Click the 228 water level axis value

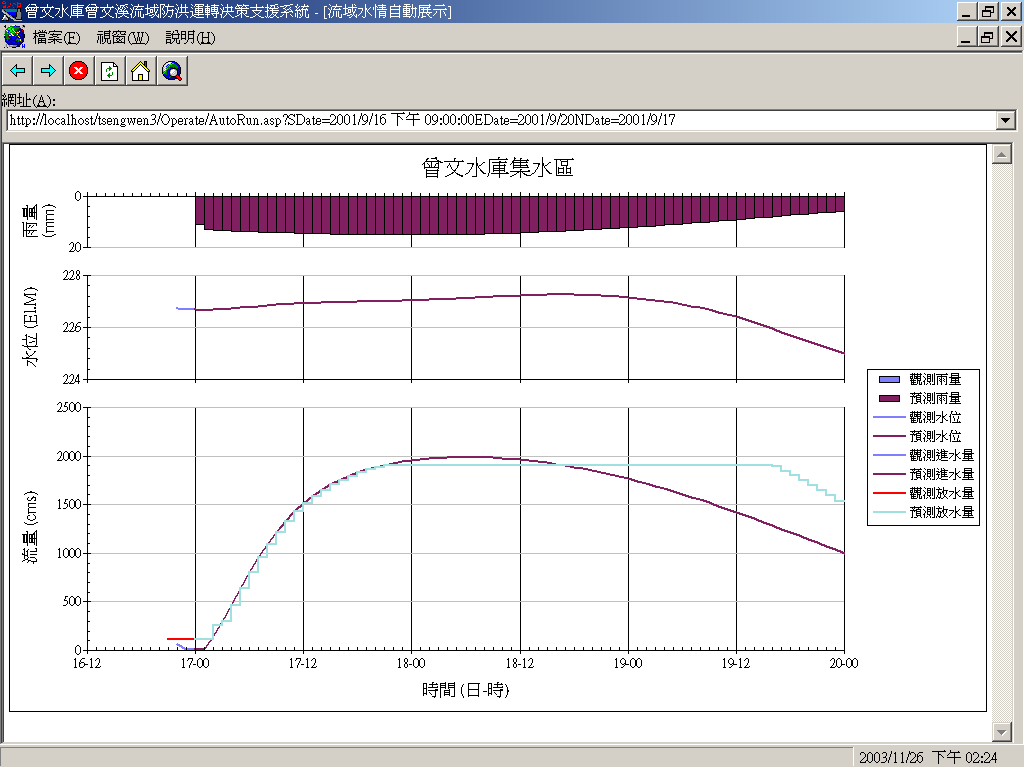pyautogui.click(x=72, y=276)
